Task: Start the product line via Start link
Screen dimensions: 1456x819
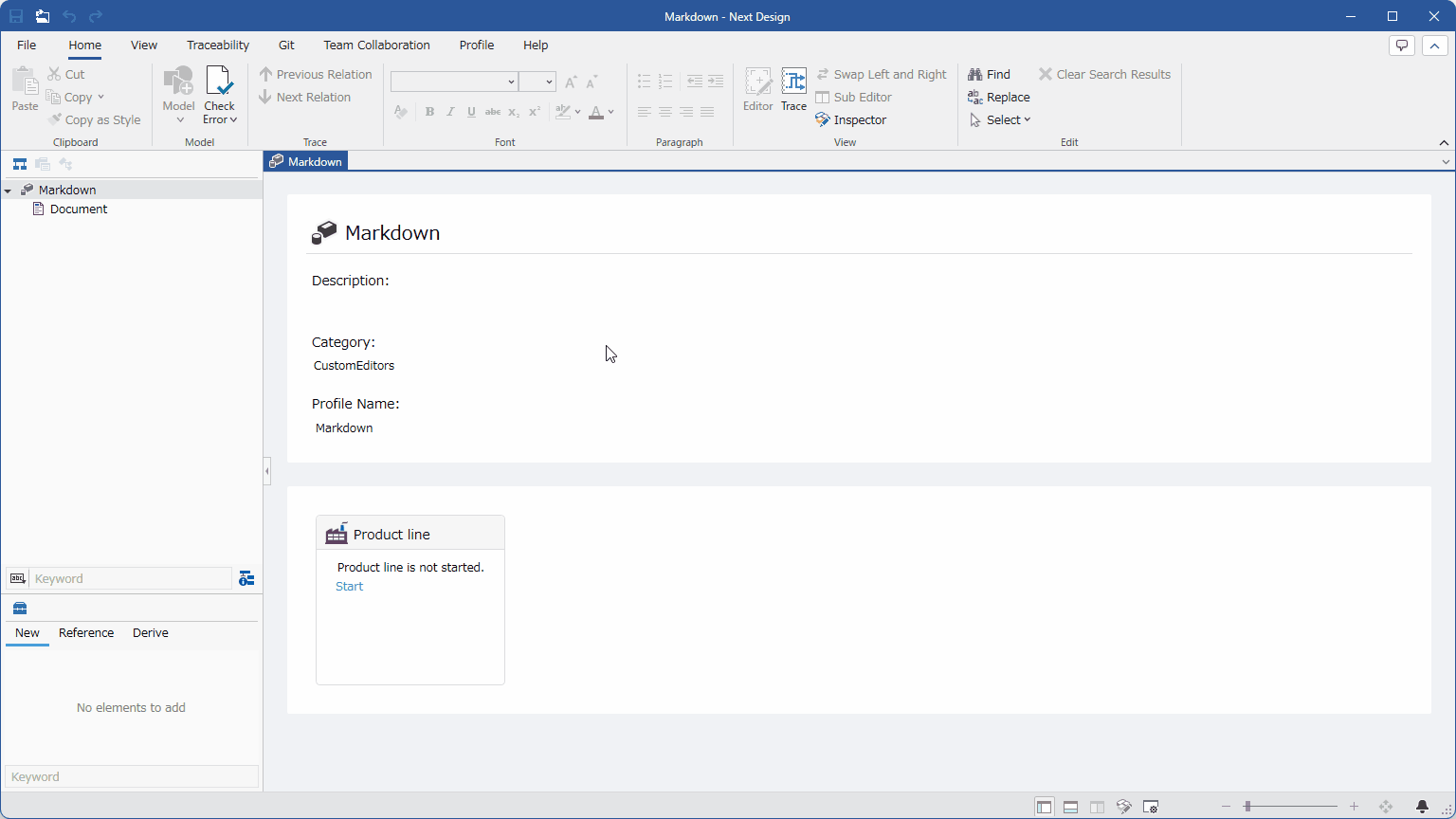Action: [x=350, y=587]
